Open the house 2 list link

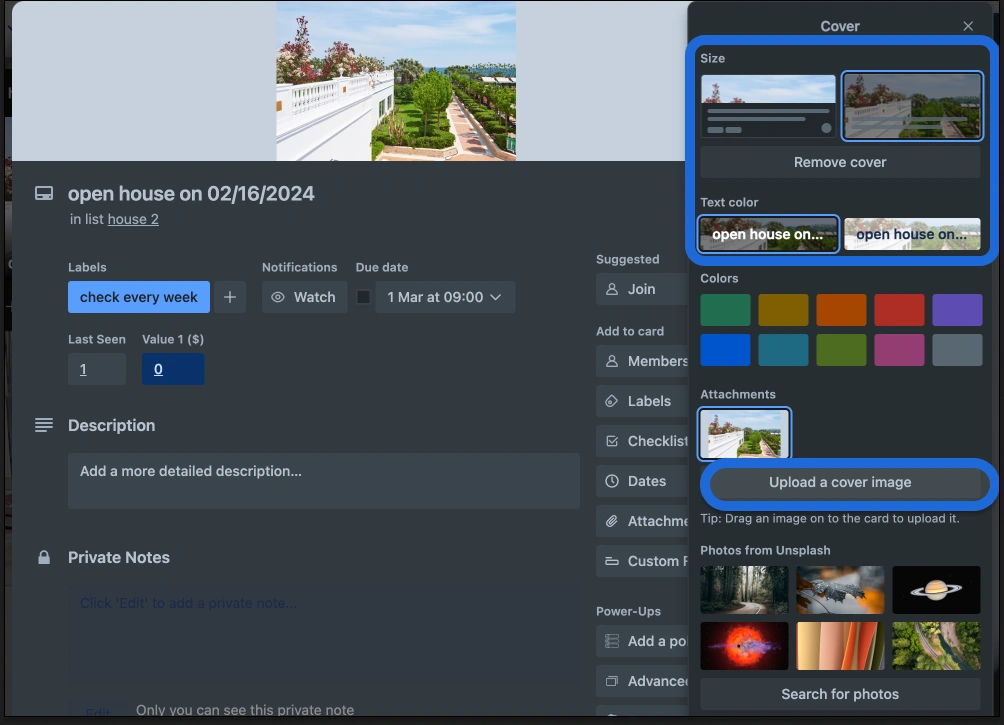tap(133, 219)
